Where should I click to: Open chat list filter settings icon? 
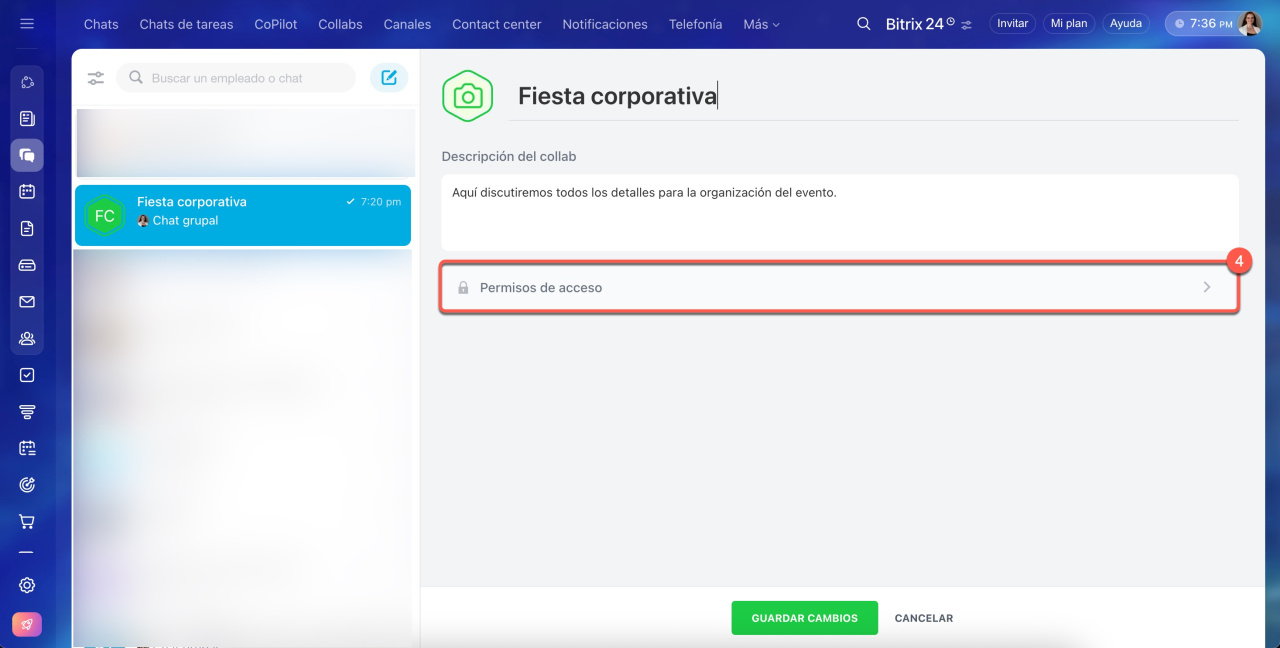click(x=96, y=78)
